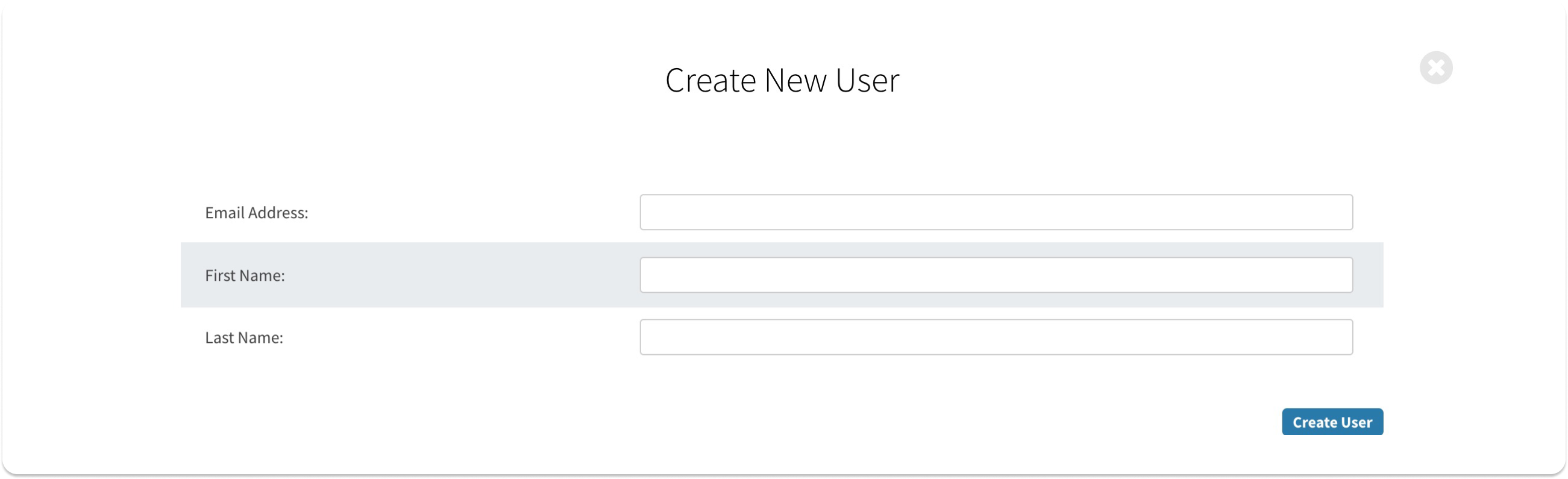Select the Last Name input field

(996, 337)
